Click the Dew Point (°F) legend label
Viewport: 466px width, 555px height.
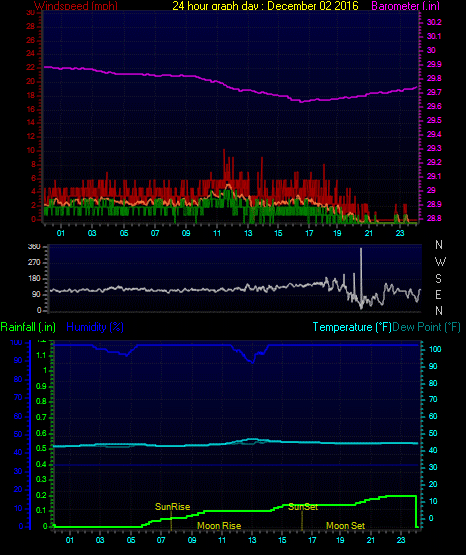coord(426,327)
